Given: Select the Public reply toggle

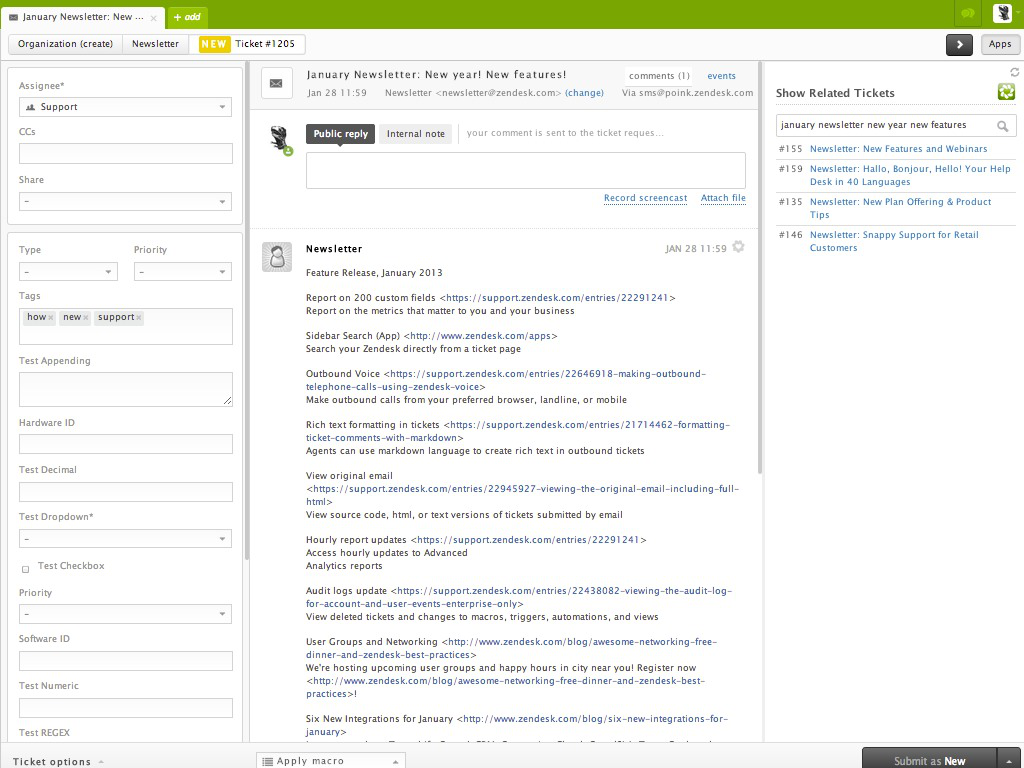Looking at the screenshot, I should (341, 133).
